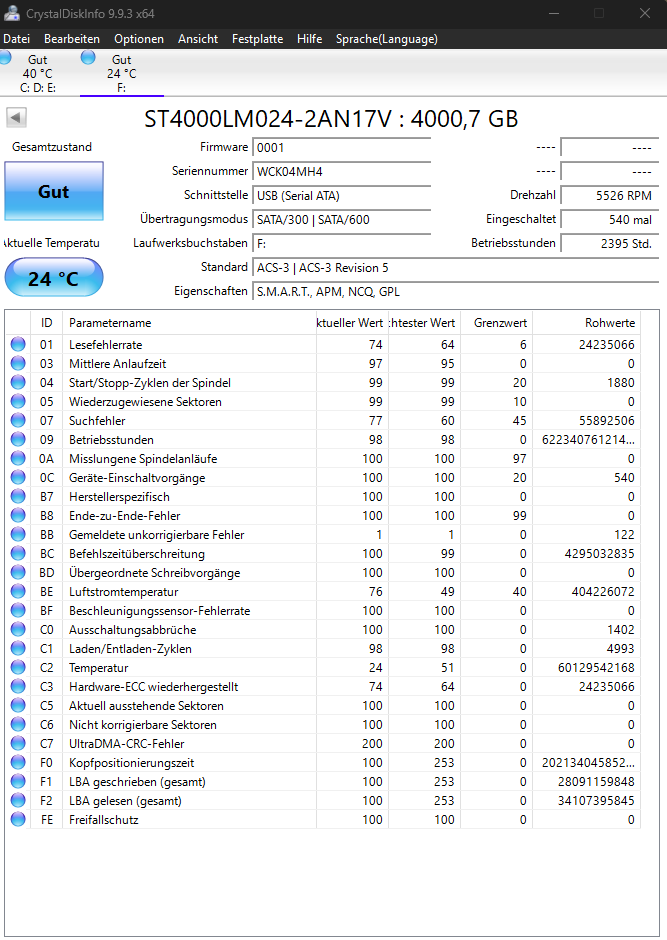Click status icon for Befehlszeitüberschreitung row
Image resolution: width=667 pixels, height=940 pixels.
(18, 553)
